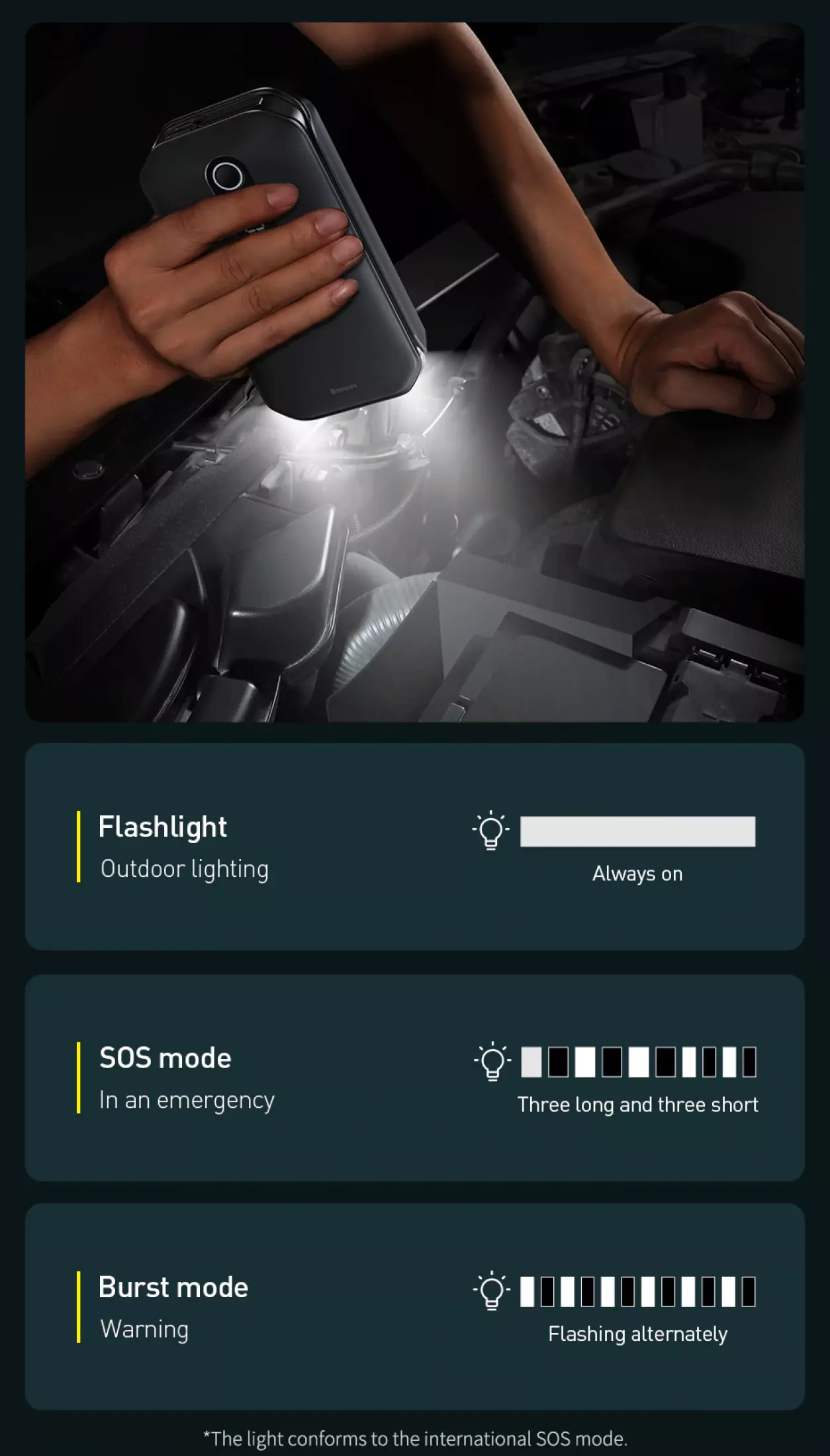Tap the round power button on the device
830x1456 pixels.
(226, 176)
